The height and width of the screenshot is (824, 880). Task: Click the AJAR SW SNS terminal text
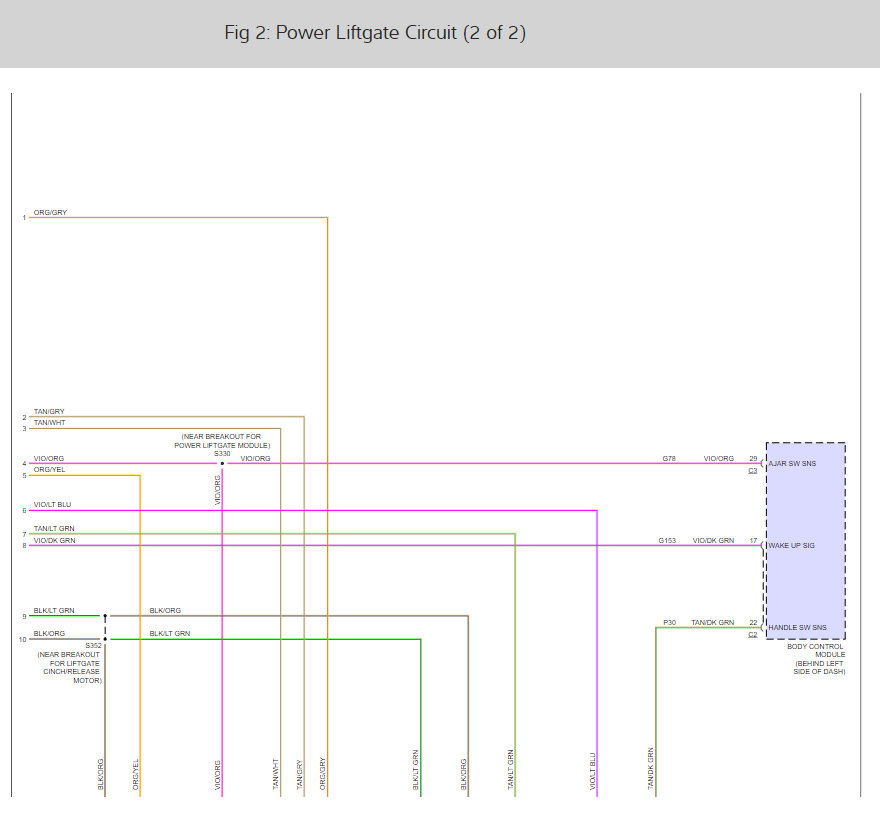[792, 464]
